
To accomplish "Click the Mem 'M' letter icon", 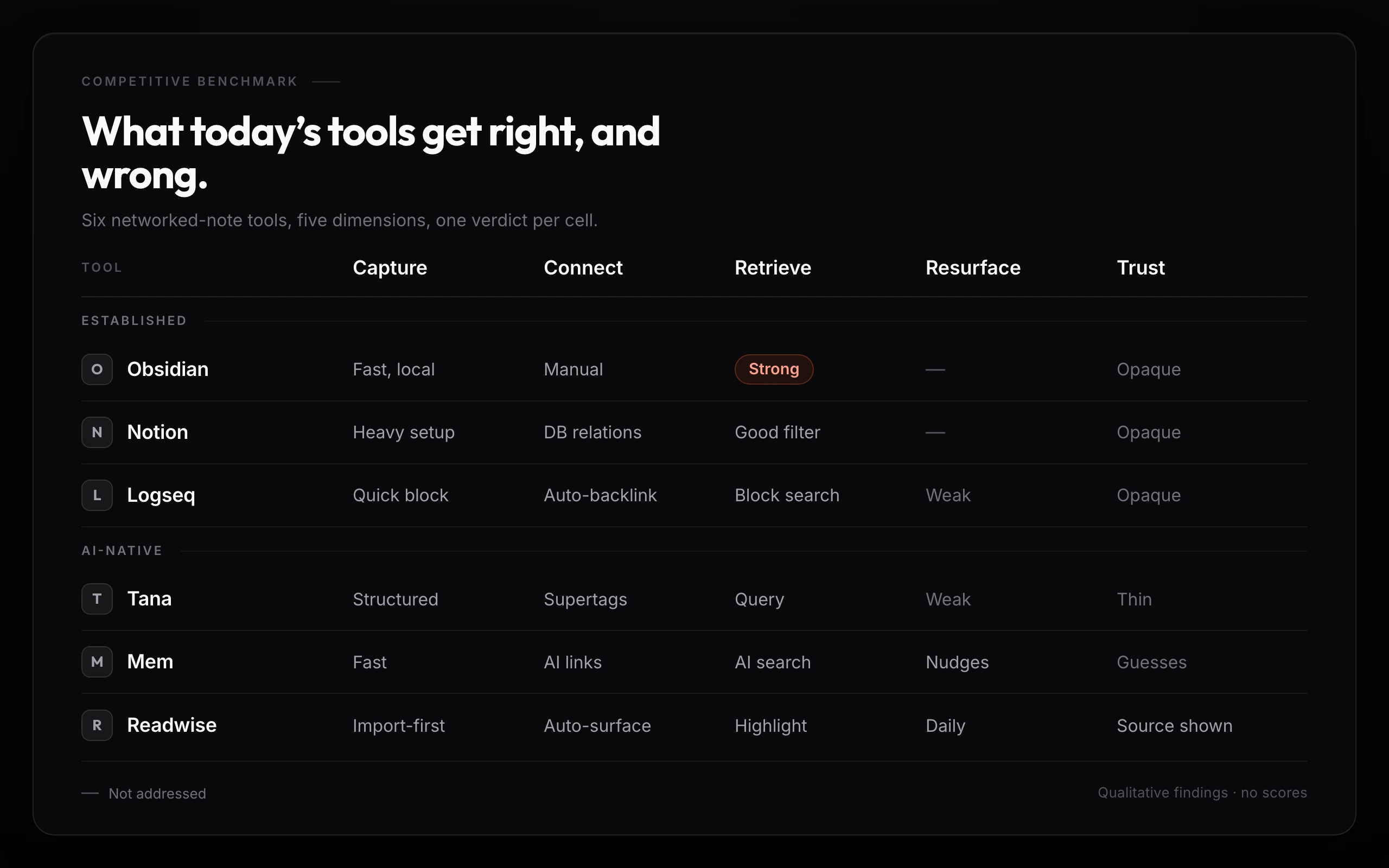I will pos(97,662).
